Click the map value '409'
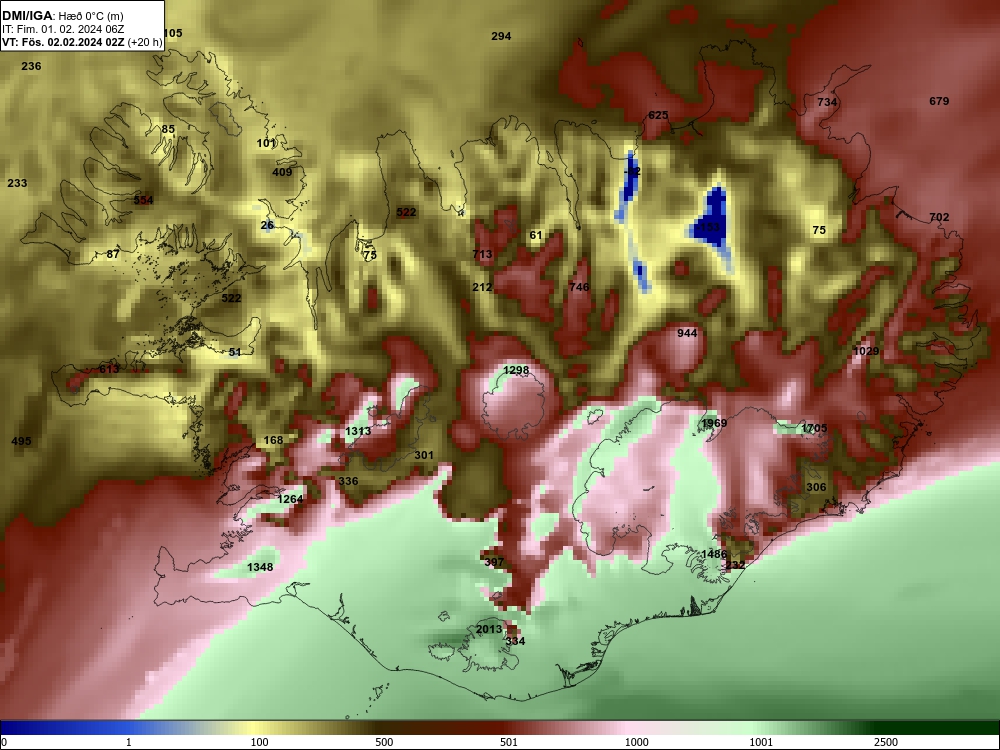This screenshot has height=750, width=1000. (282, 172)
